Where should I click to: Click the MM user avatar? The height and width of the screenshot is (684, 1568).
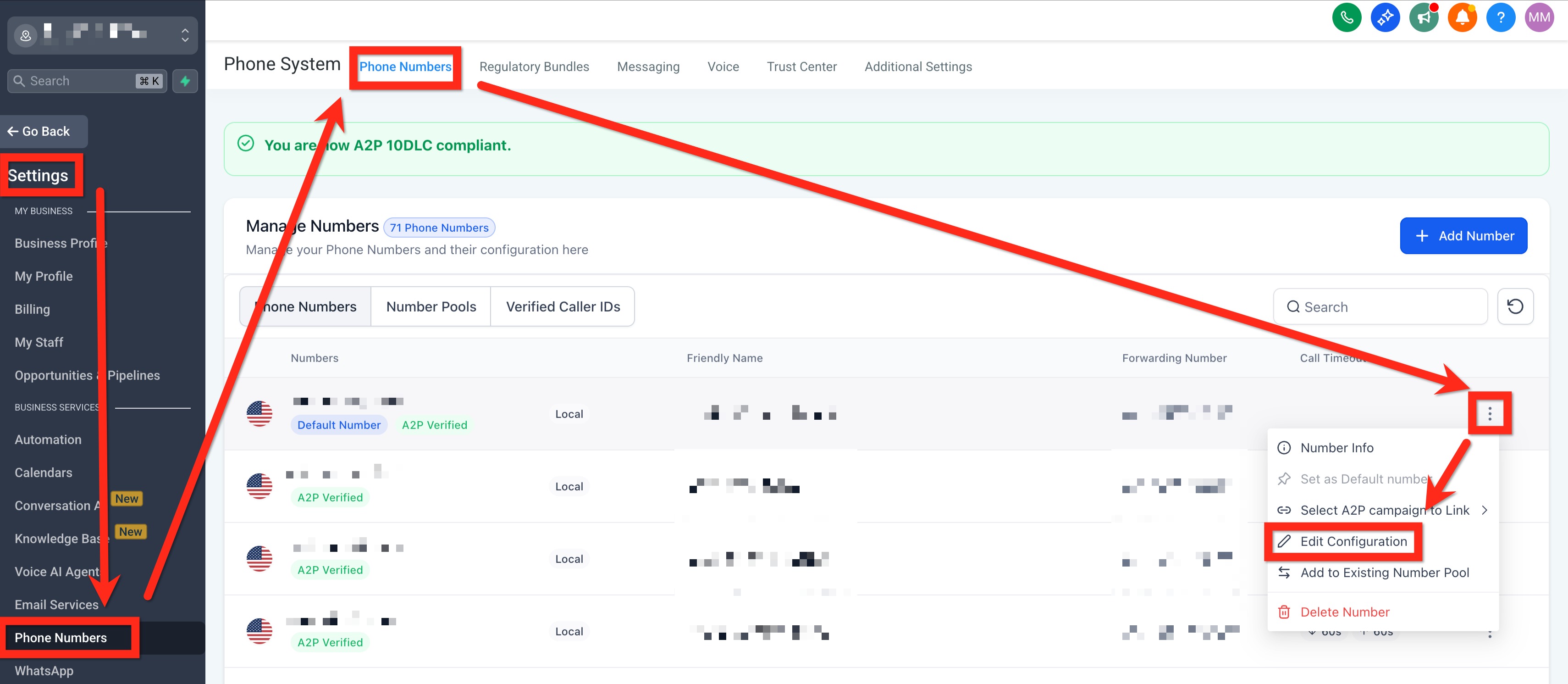point(1539,18)
